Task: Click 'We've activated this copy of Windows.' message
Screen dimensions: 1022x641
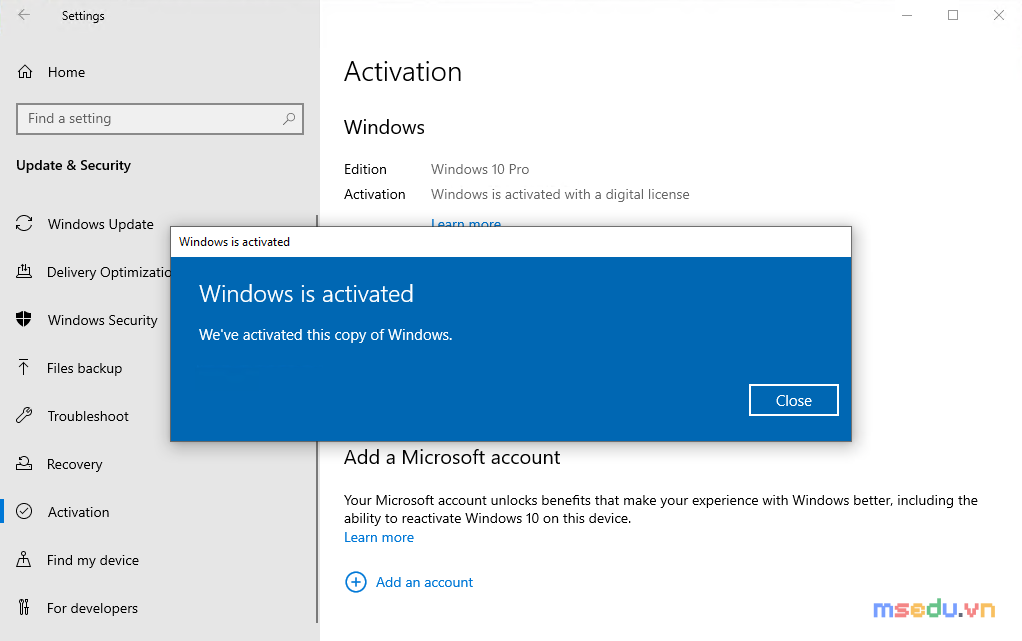Action: pos(325,335)
